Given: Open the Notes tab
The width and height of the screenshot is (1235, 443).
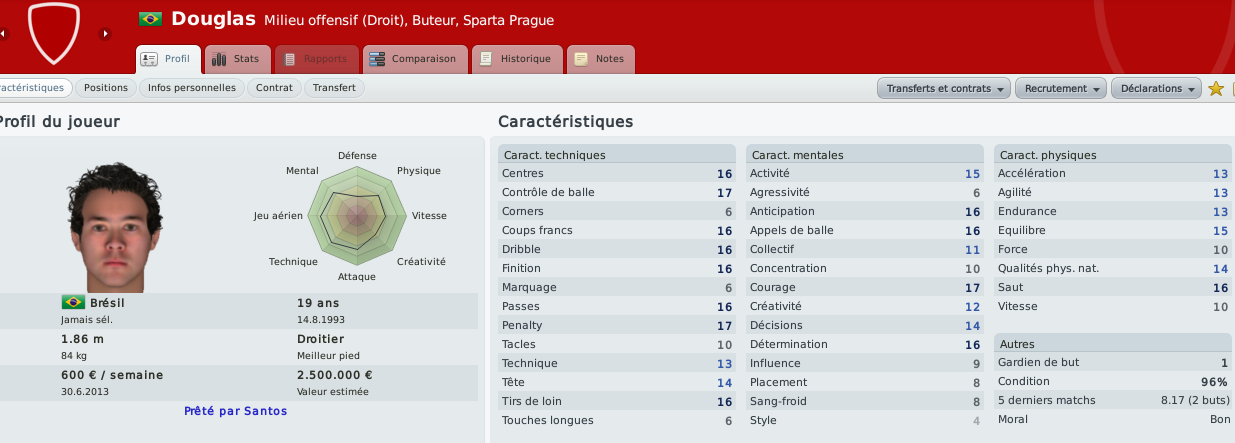Looking at the screenshot, I should coord(600,59).
